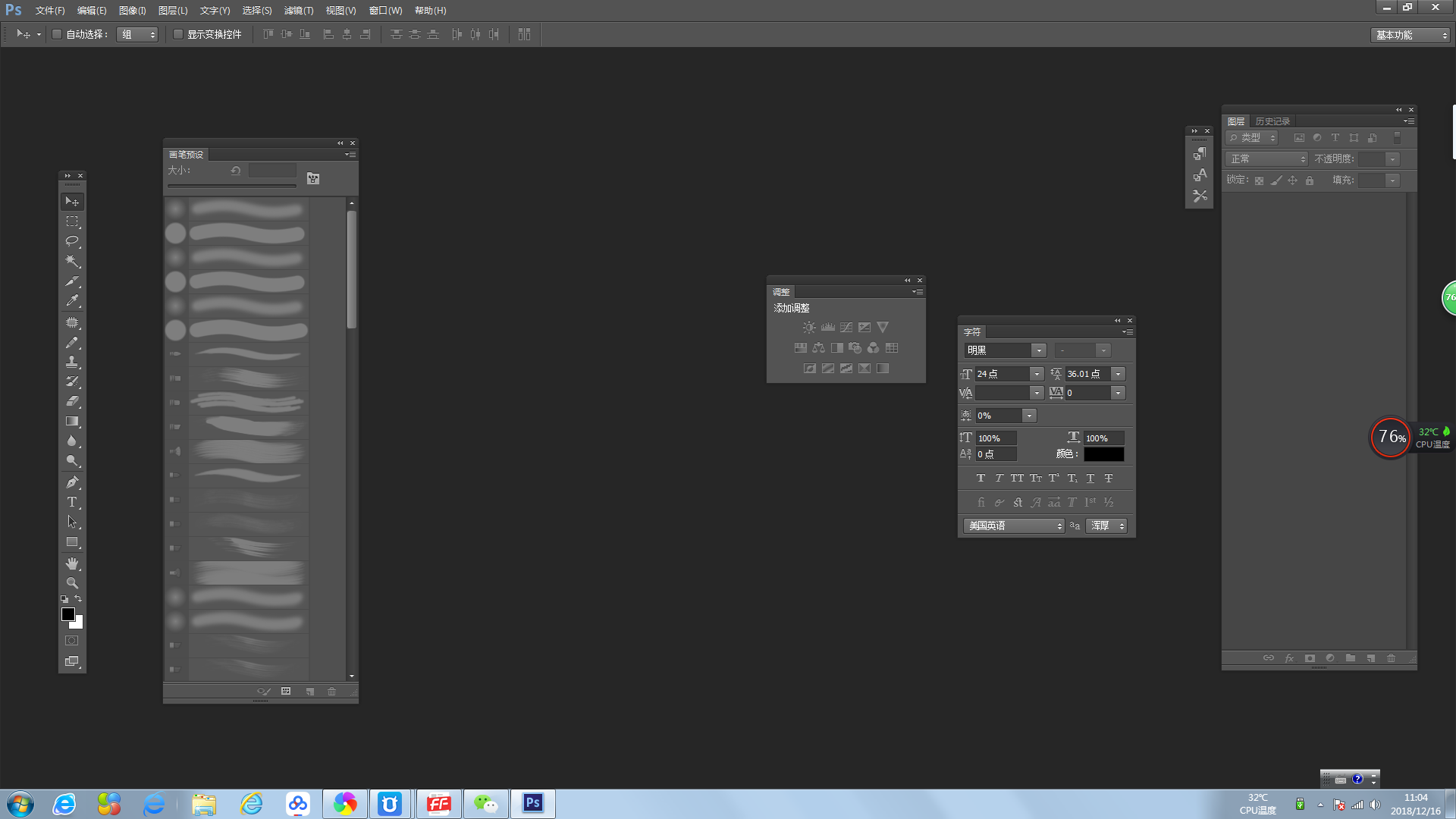Select the Lasso tool
The image size is (1456, 819).
(x=72, y=241)
